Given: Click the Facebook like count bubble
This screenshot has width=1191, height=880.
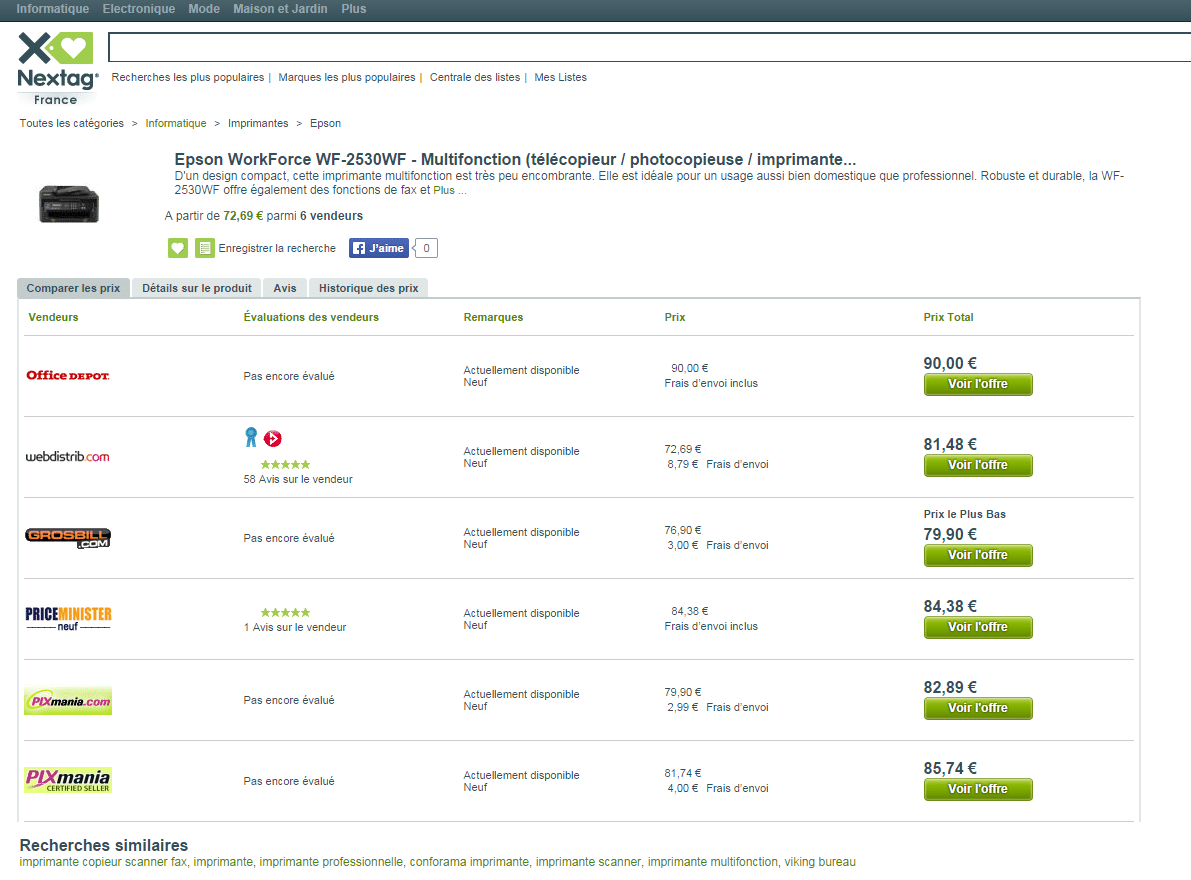Looking at the screenshot, I should coord(426,248).
